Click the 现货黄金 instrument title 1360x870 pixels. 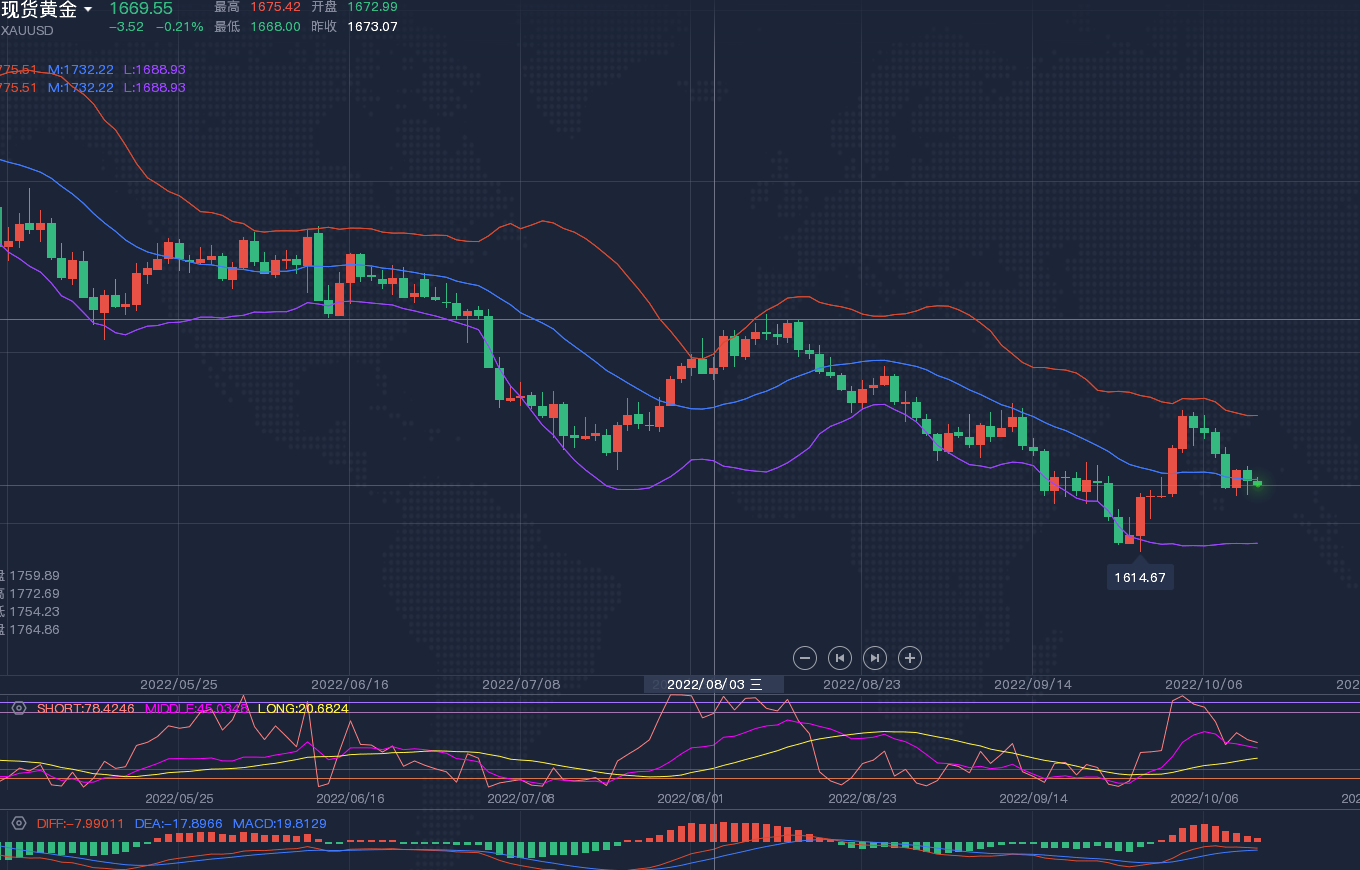39,10
